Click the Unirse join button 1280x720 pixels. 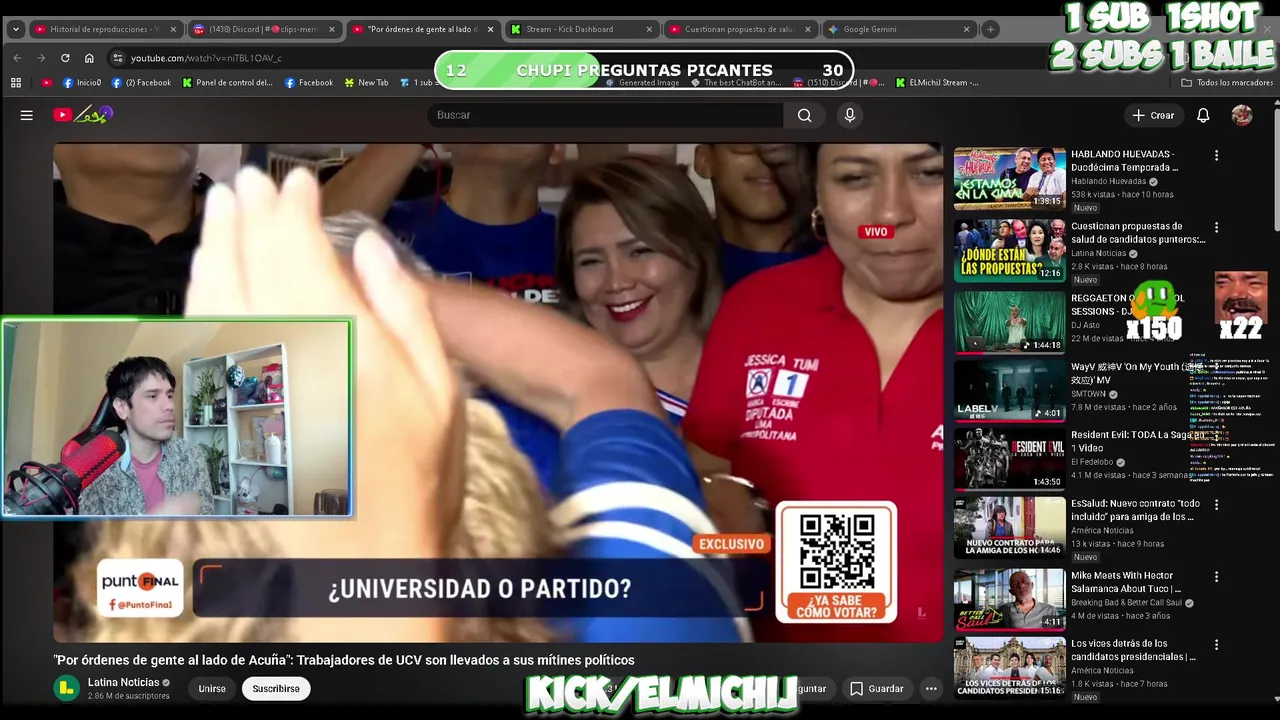212,688
